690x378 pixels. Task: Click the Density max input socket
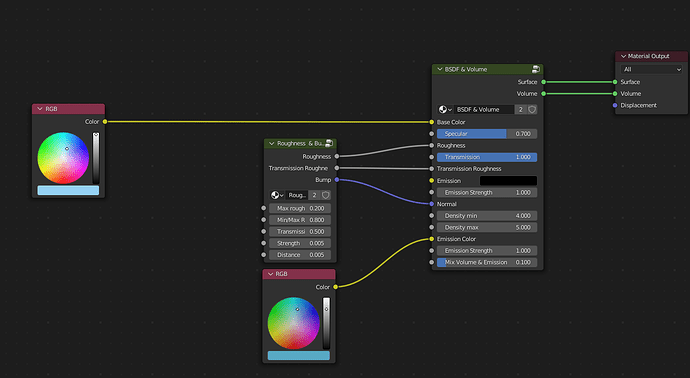(x=432, y=228)
